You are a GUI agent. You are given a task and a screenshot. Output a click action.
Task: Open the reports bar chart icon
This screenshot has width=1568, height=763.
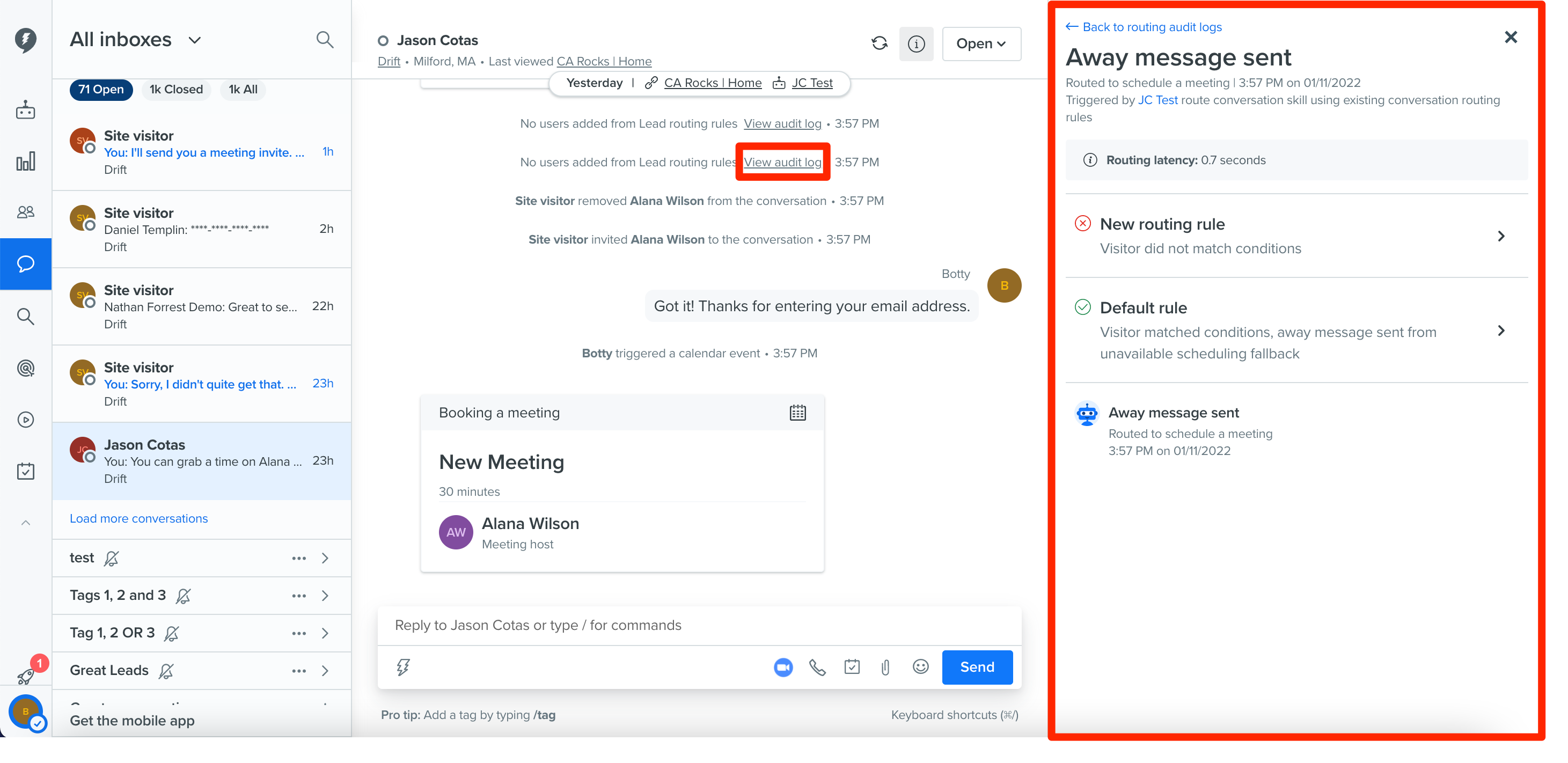26,162
